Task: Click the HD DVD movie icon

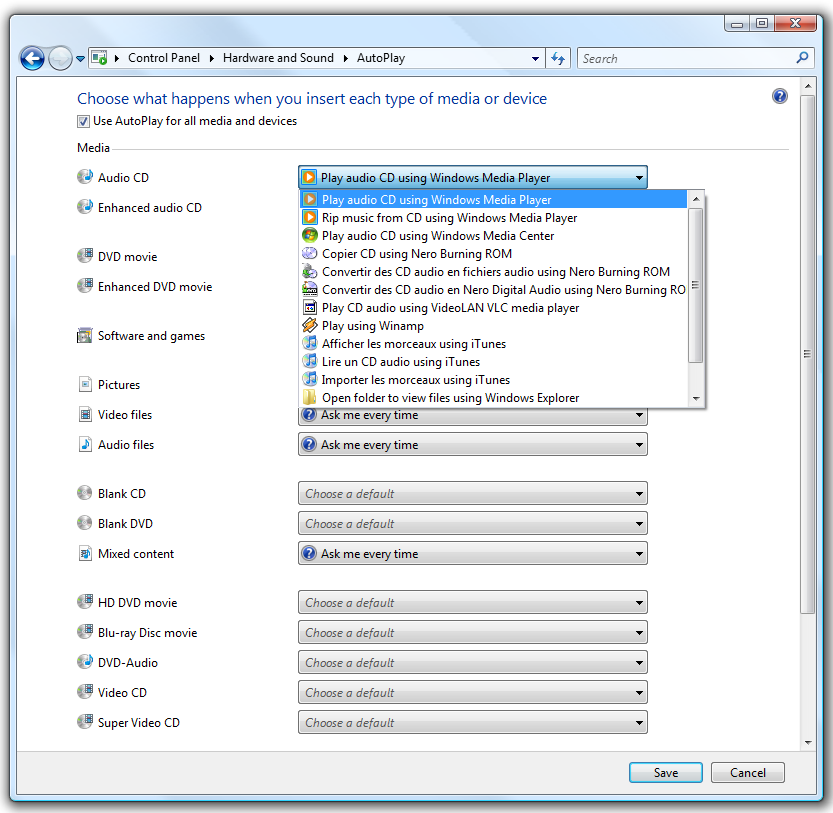Action: (85, 602)
